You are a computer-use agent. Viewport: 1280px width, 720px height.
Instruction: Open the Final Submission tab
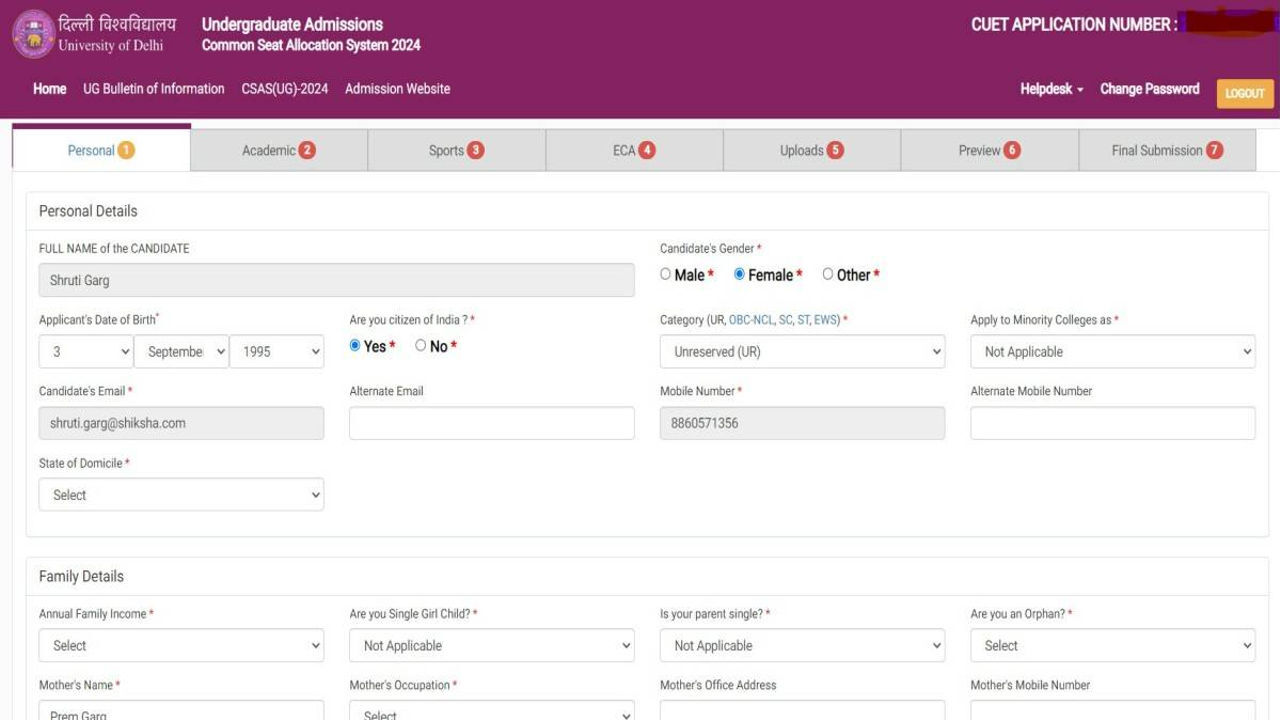coord(1166,149)
